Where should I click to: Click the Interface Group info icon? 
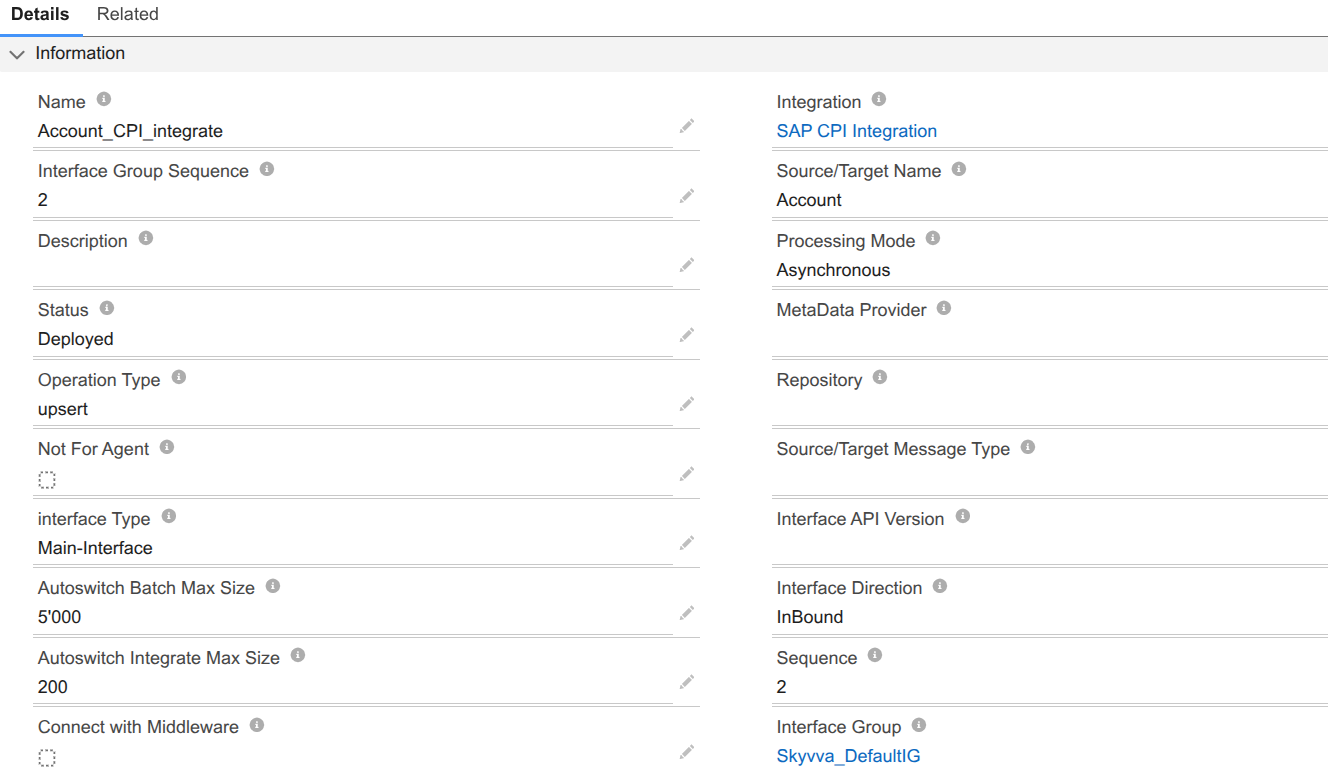pyautogui.click(x=919, y=725)
